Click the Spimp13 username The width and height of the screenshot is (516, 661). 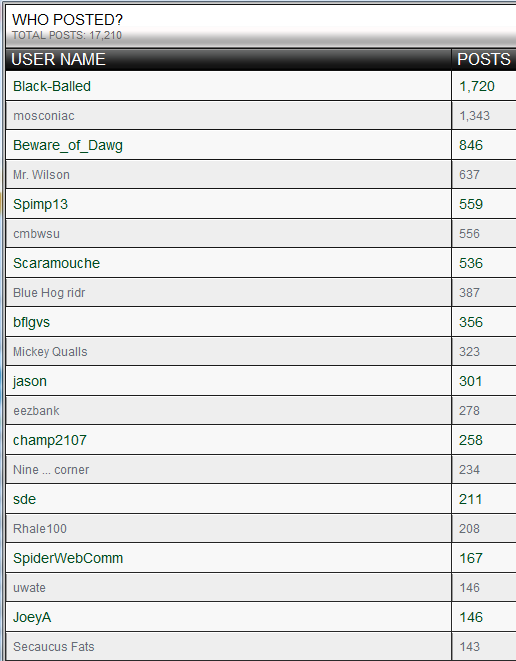(40, 204)
